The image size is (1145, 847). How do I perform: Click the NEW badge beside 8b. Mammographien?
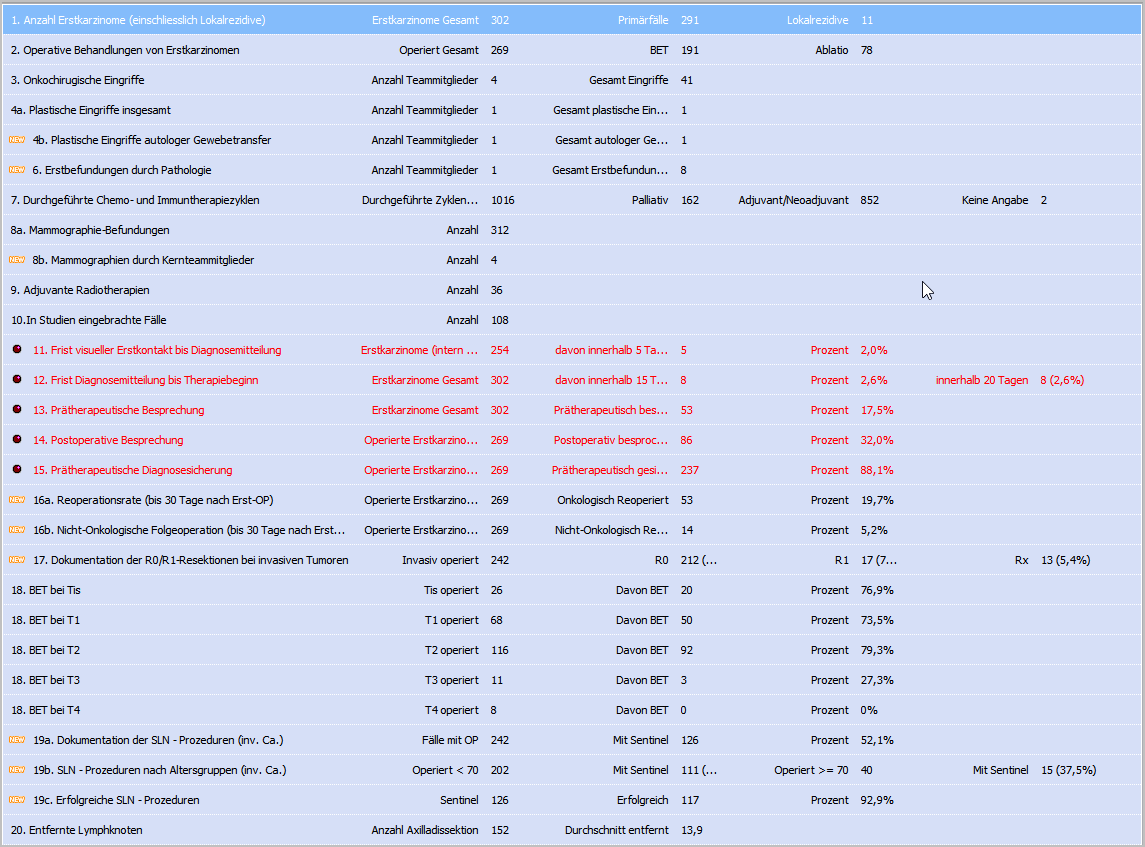point(17,259)
